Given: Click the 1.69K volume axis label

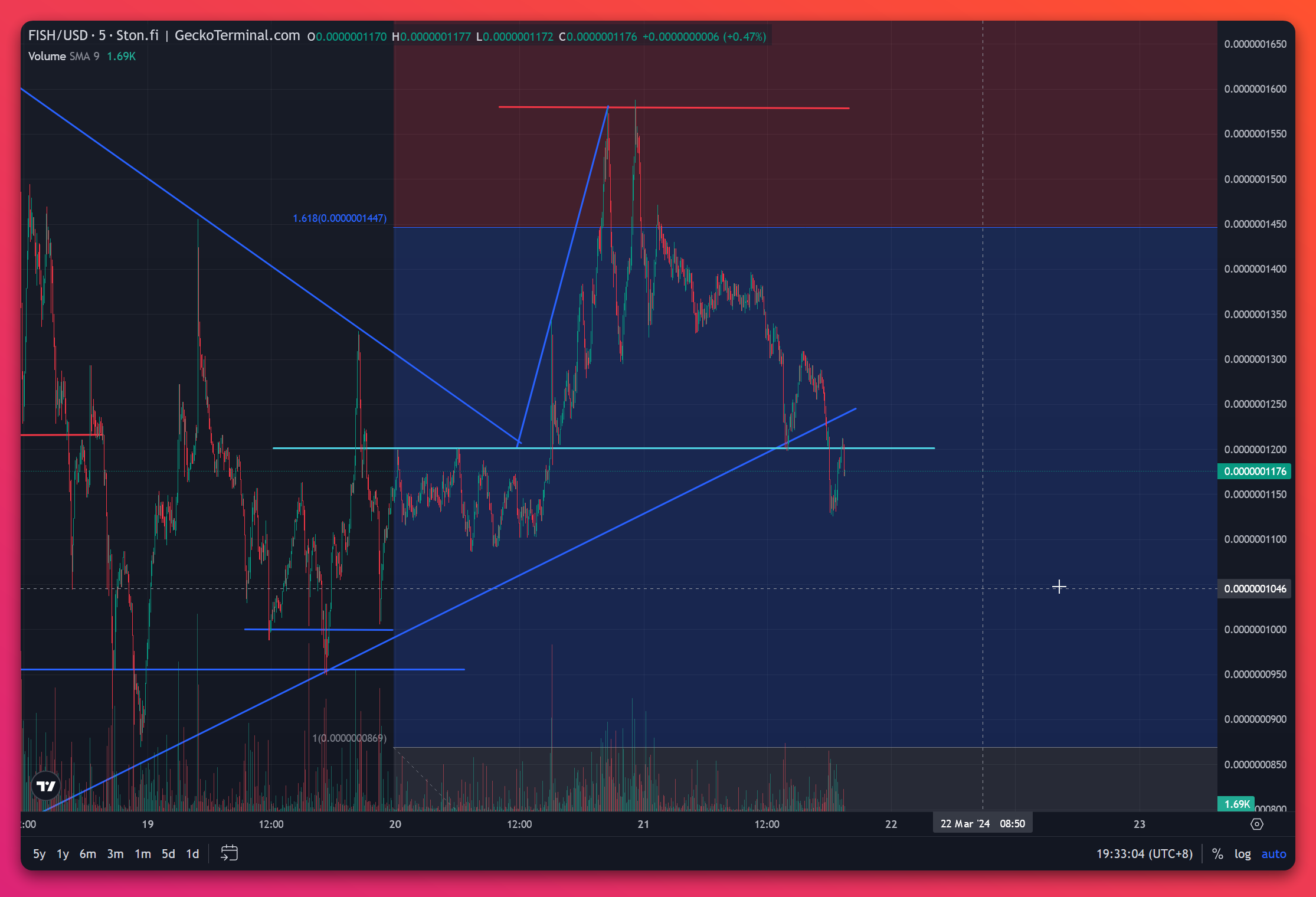Looking at the screenshot, I should click(x=1236, y=804).
